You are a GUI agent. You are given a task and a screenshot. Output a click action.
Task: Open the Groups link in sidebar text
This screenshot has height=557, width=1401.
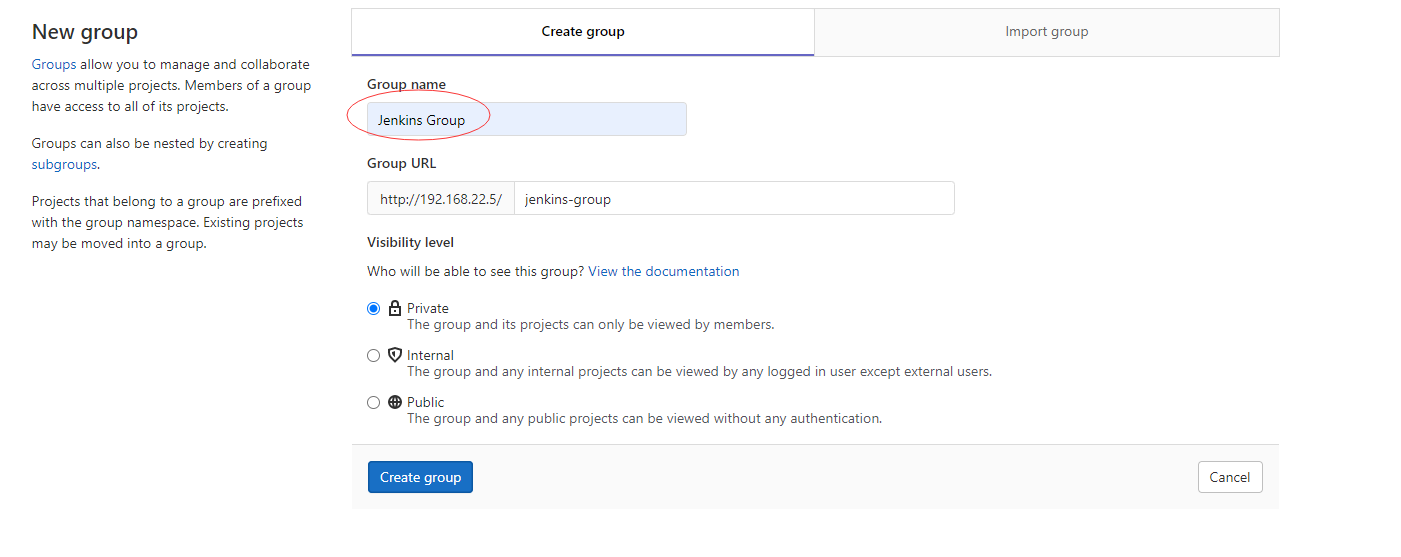(x=54, y=64)
